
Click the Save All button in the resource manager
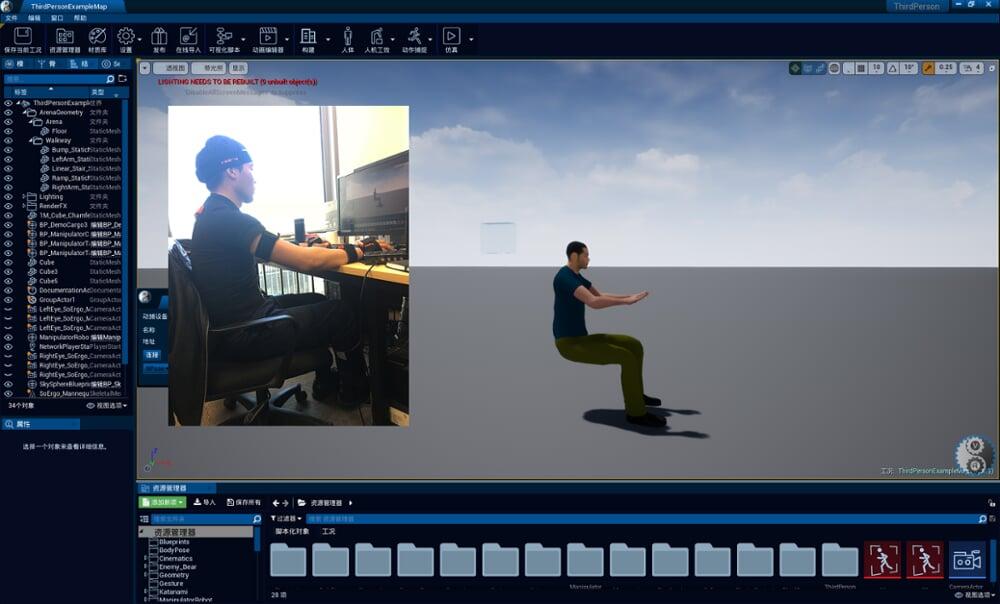(x=244, y=502)
